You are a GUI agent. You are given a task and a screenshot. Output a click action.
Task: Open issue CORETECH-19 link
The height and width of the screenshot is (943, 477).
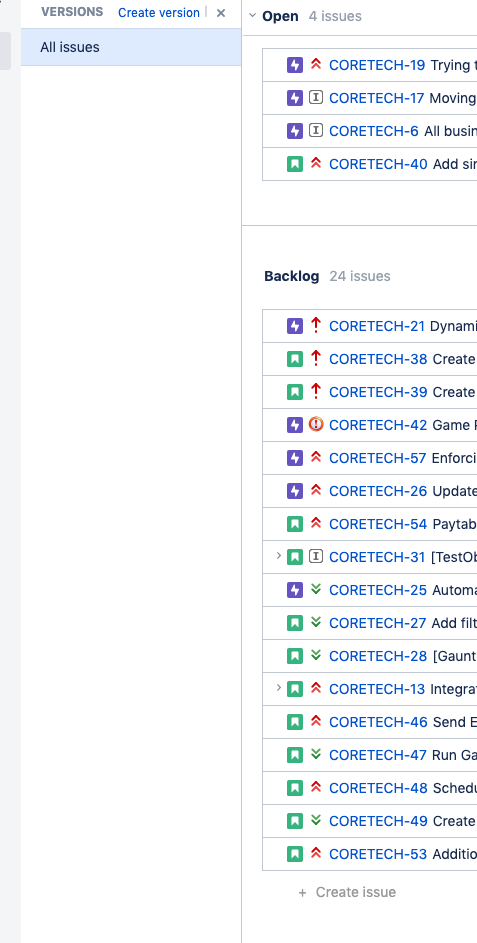coord(377,65)
